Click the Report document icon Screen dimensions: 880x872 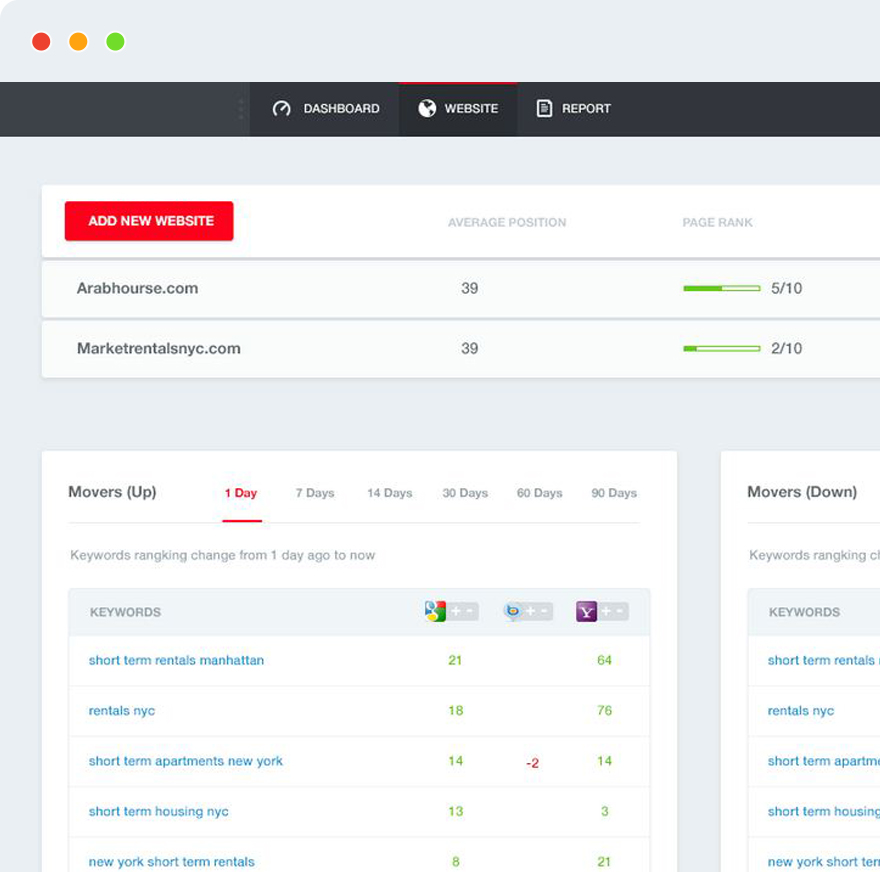(x=544, y=109)
